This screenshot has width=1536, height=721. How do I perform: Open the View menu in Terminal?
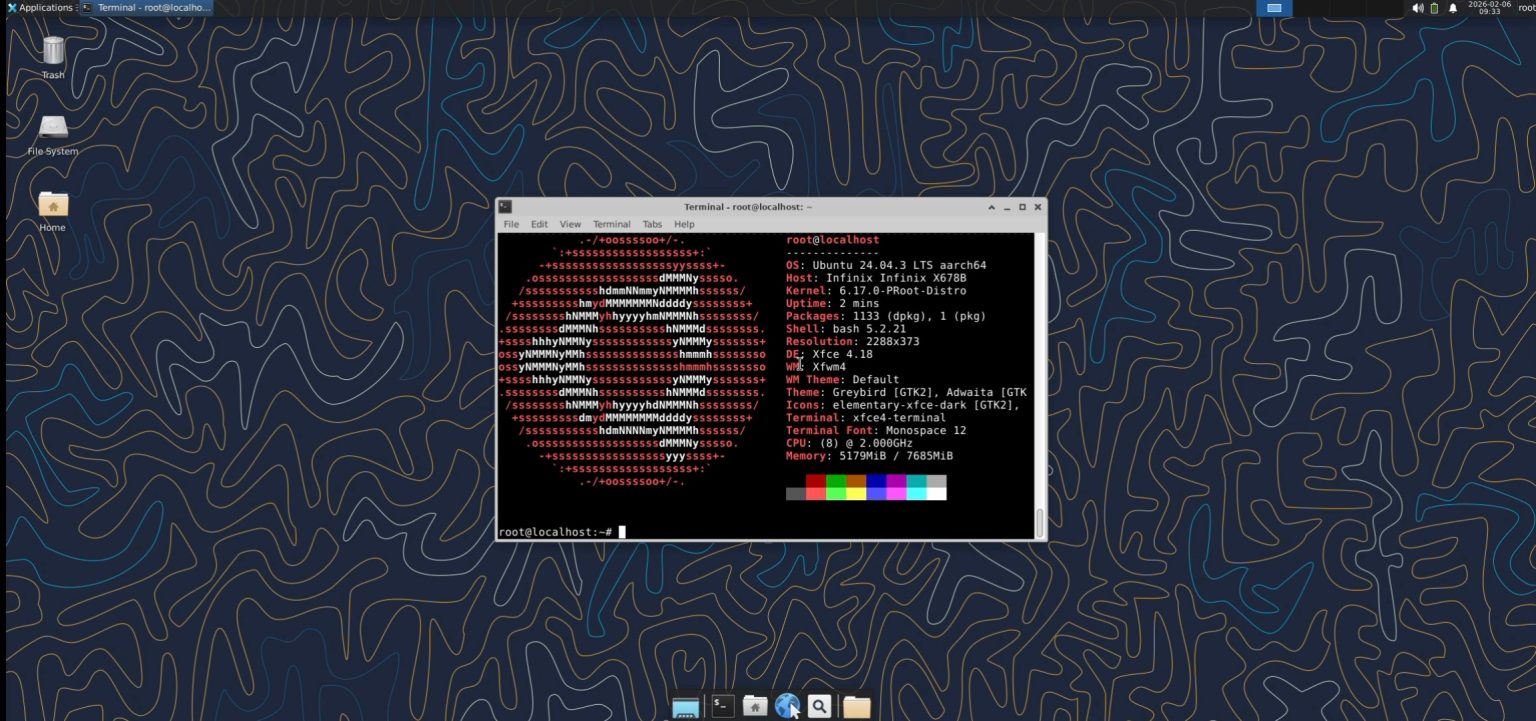click(x=570, y=224)
